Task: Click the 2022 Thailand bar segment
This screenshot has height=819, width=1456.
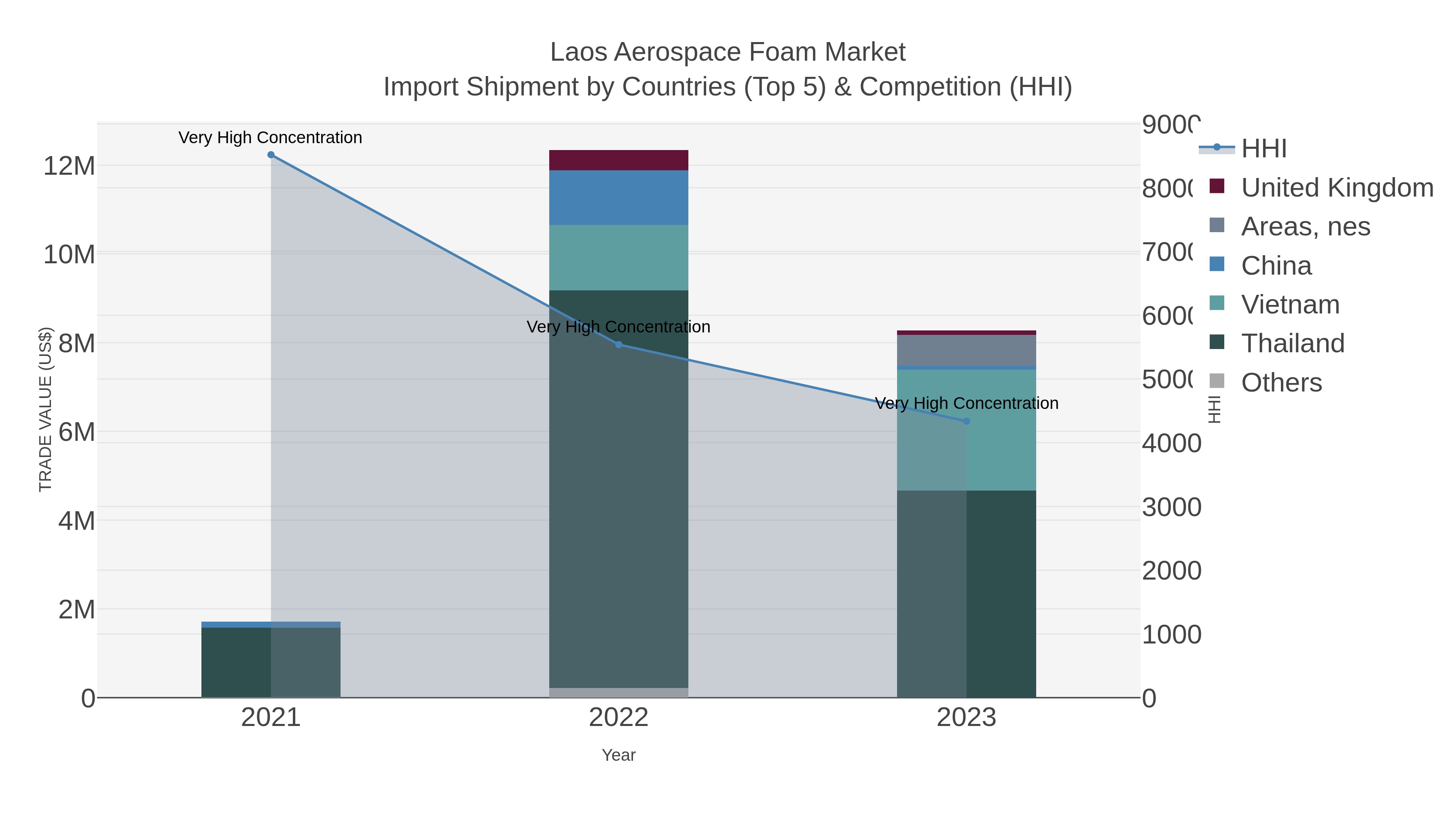Action: (619, 489)
